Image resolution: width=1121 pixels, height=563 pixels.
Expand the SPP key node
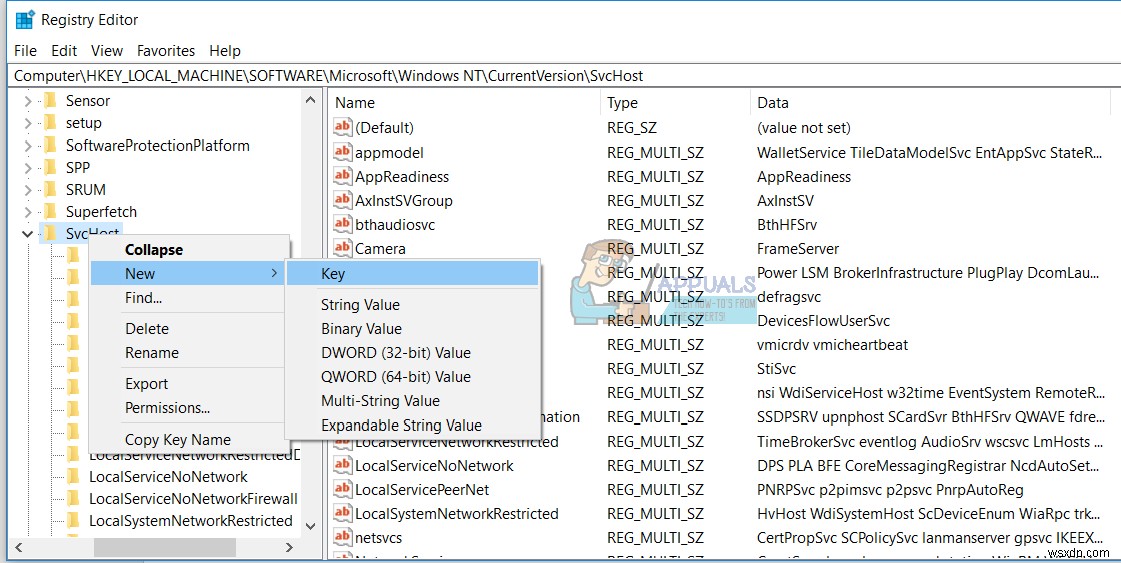pyautogui.click(x=28, y=168)
